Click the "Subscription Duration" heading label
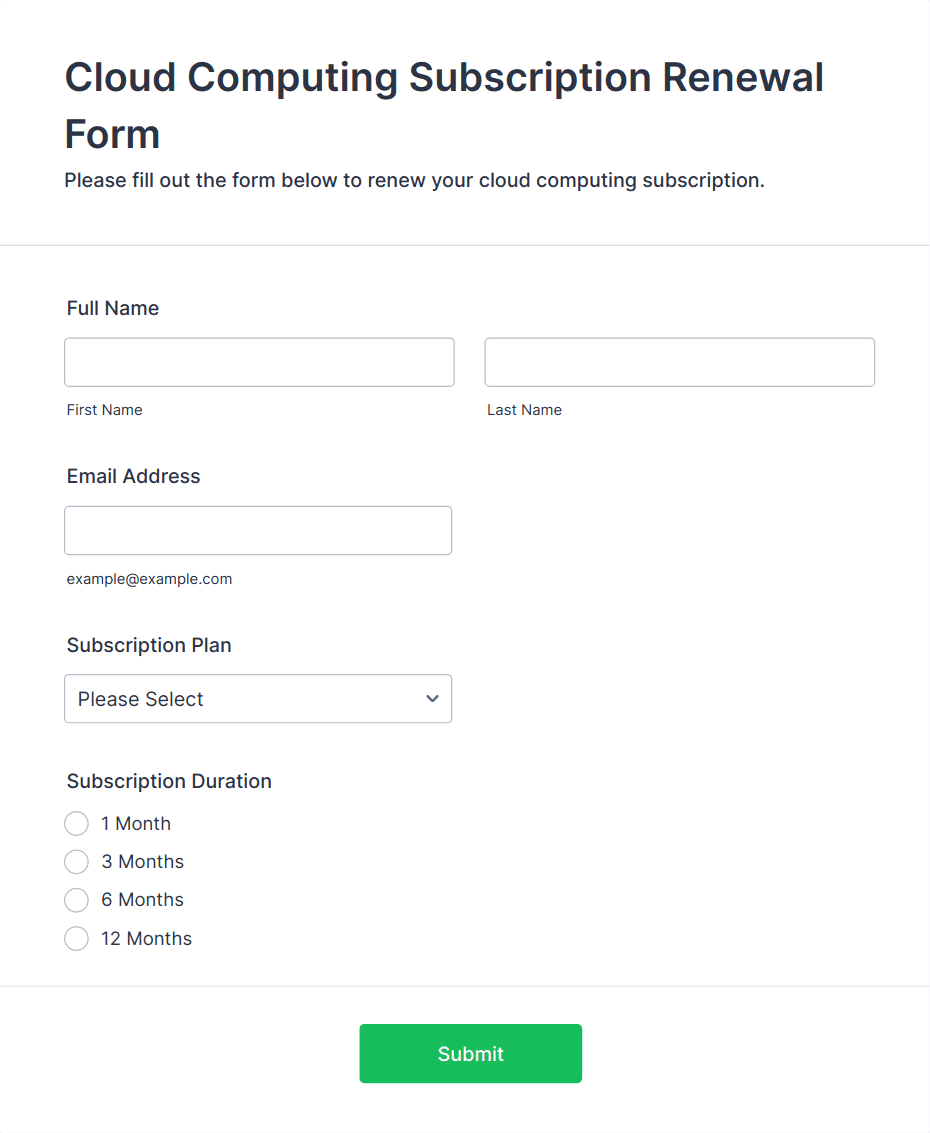The image size is (930, 1133). pos(169,781)
